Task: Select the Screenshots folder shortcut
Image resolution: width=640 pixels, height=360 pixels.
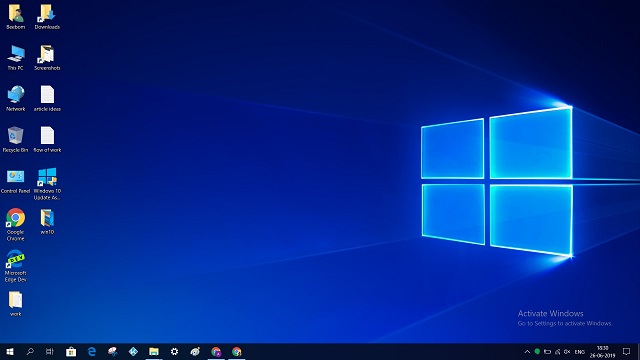Action: [47, 58]
